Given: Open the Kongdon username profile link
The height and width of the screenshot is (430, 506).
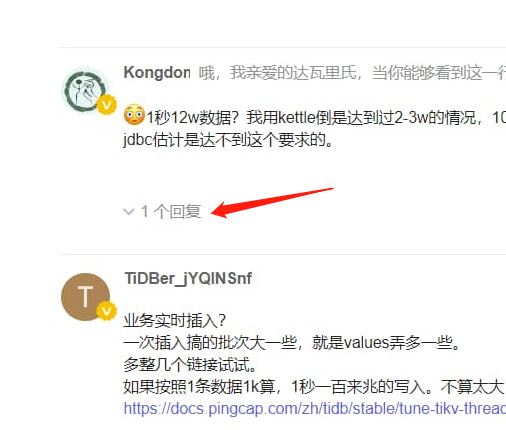Looking at the screenshot, I should tap(157, 72).
